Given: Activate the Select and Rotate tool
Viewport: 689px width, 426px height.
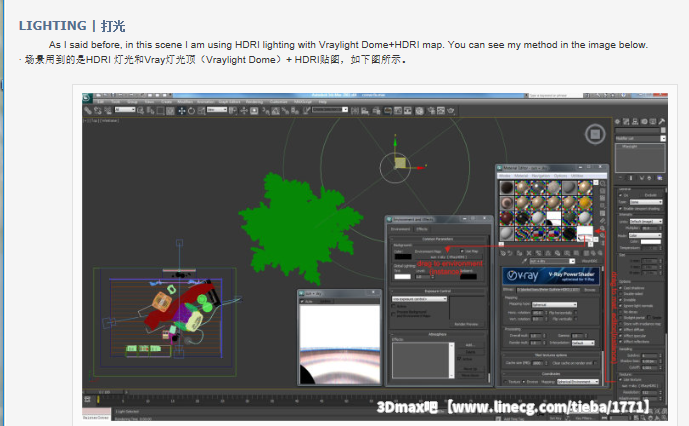Looking at the screenshot, I should [191, 111].
